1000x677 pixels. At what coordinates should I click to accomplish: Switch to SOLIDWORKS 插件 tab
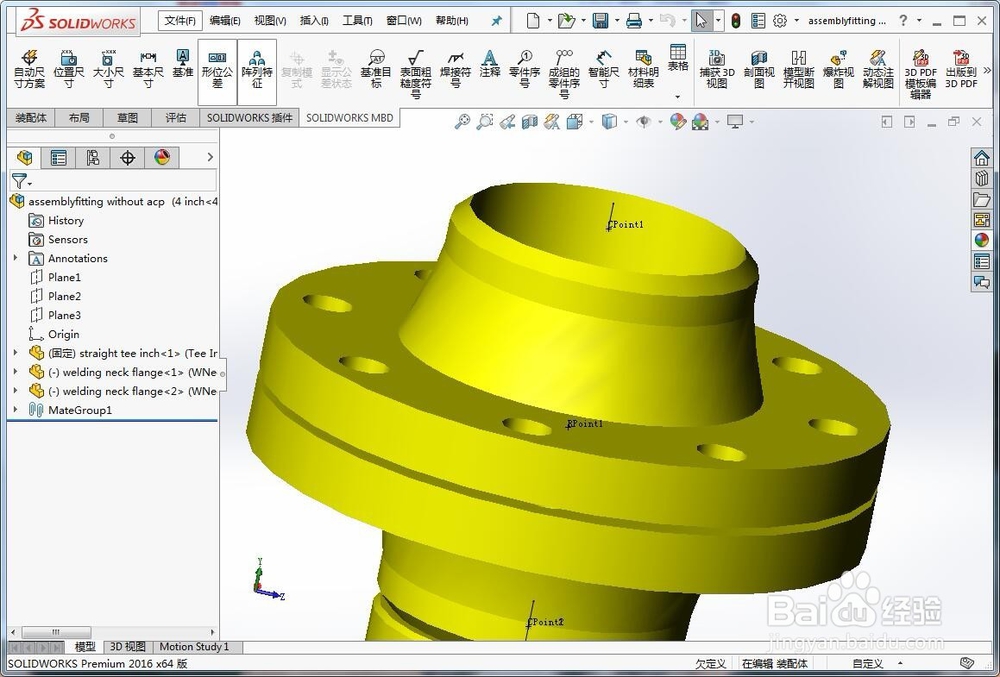click(x=249, y=118)
